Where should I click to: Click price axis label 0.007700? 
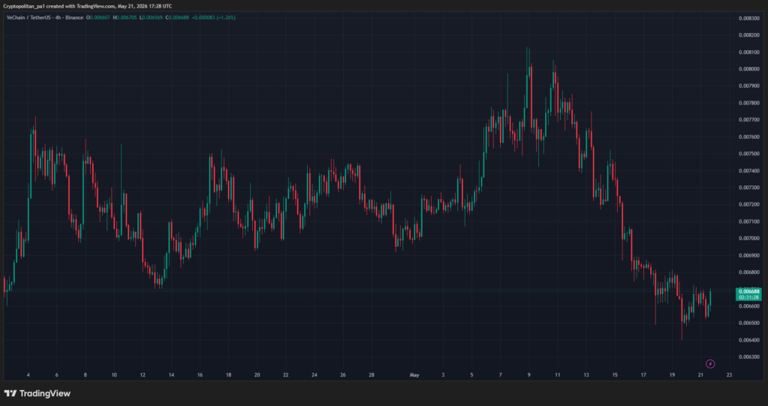tap(748, 120)
